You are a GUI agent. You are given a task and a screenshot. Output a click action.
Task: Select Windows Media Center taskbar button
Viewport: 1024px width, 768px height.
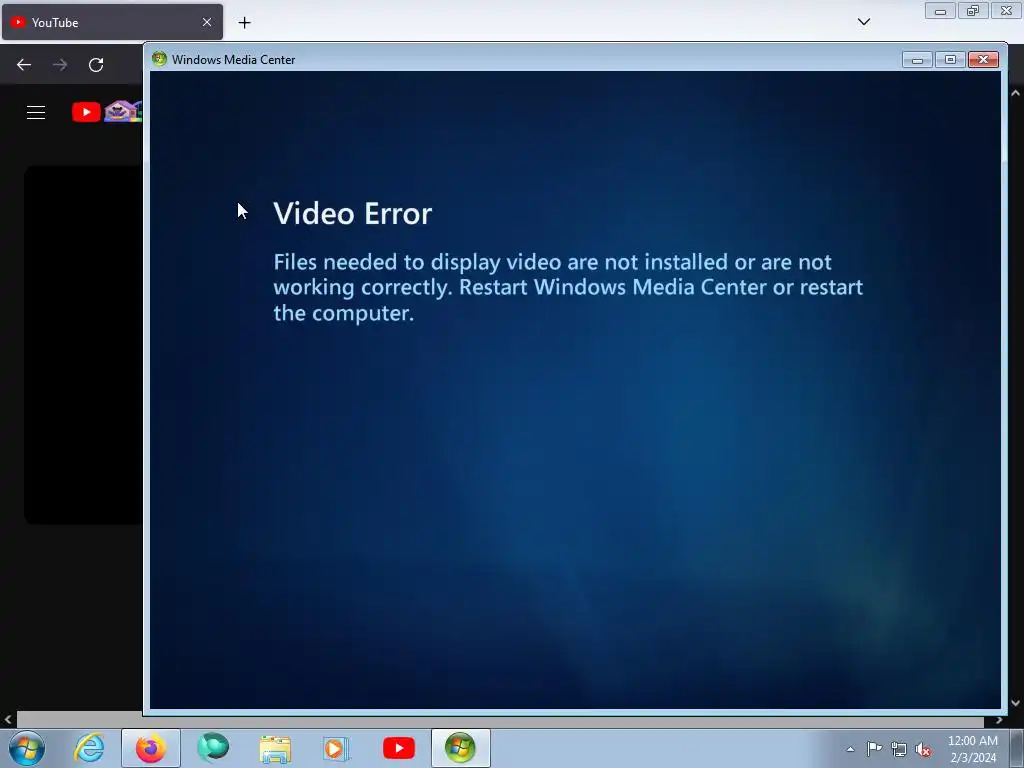(460, 748)
